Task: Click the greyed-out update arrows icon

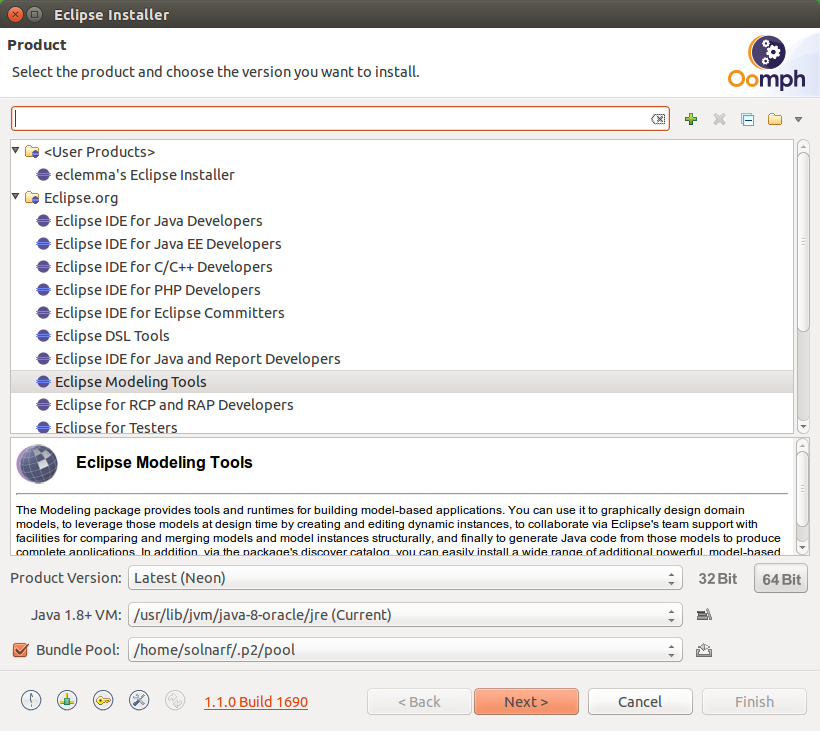Action: pos(175,701)
